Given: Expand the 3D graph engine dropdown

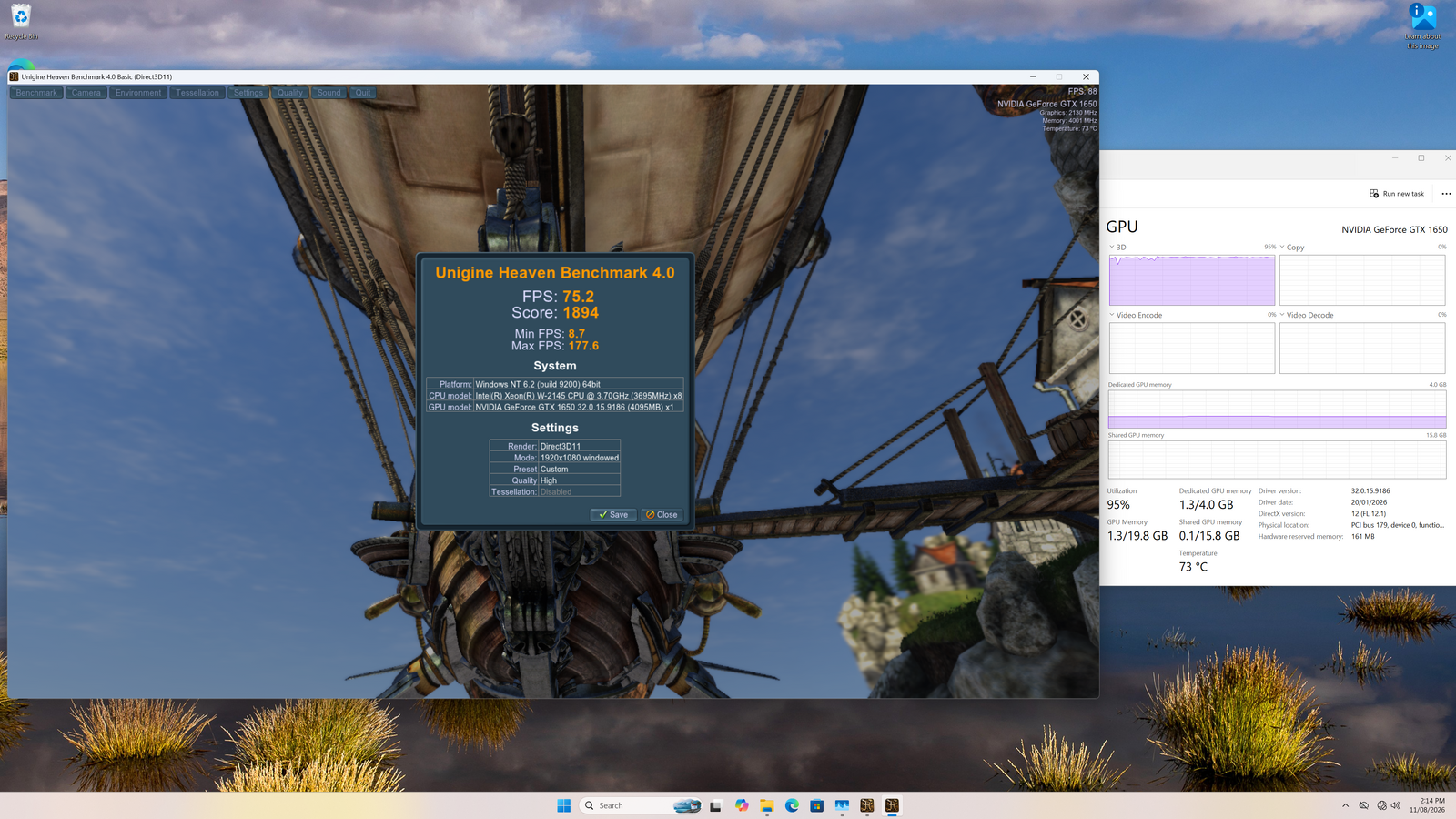Looking at the screenshot, I should click(x=1111, y=247).
